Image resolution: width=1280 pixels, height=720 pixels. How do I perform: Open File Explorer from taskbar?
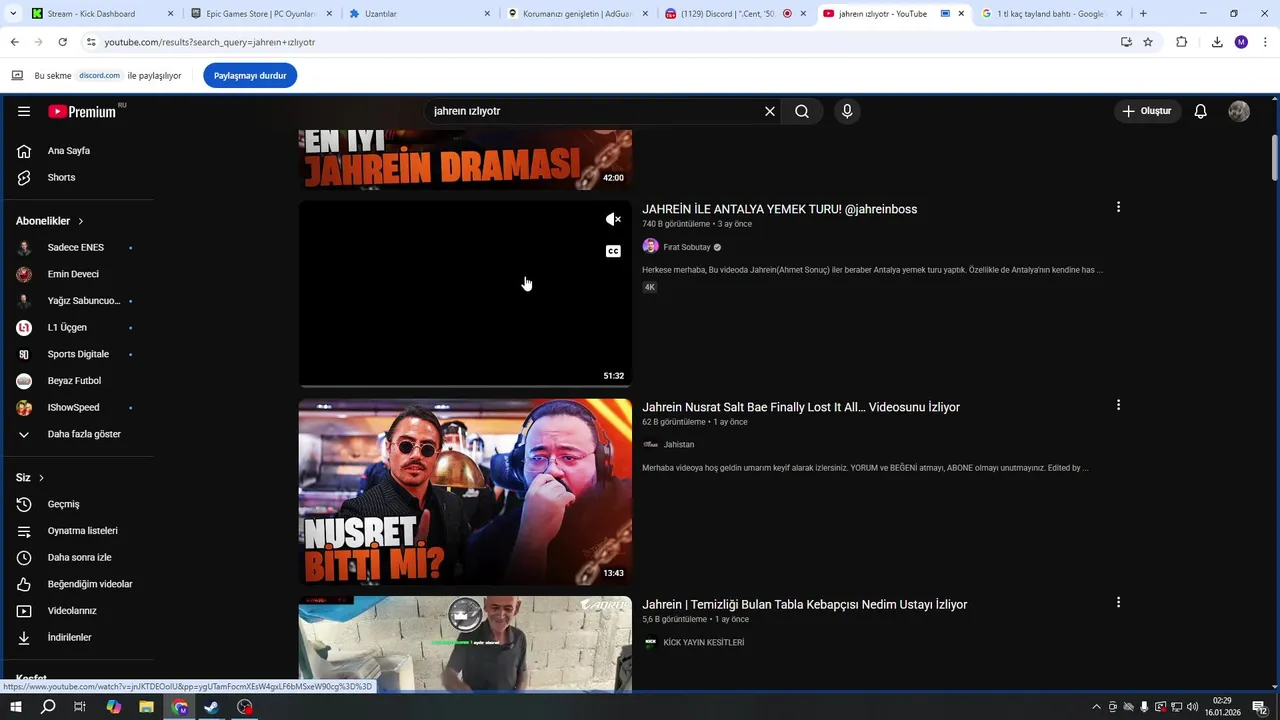click(x=146, y=707)
